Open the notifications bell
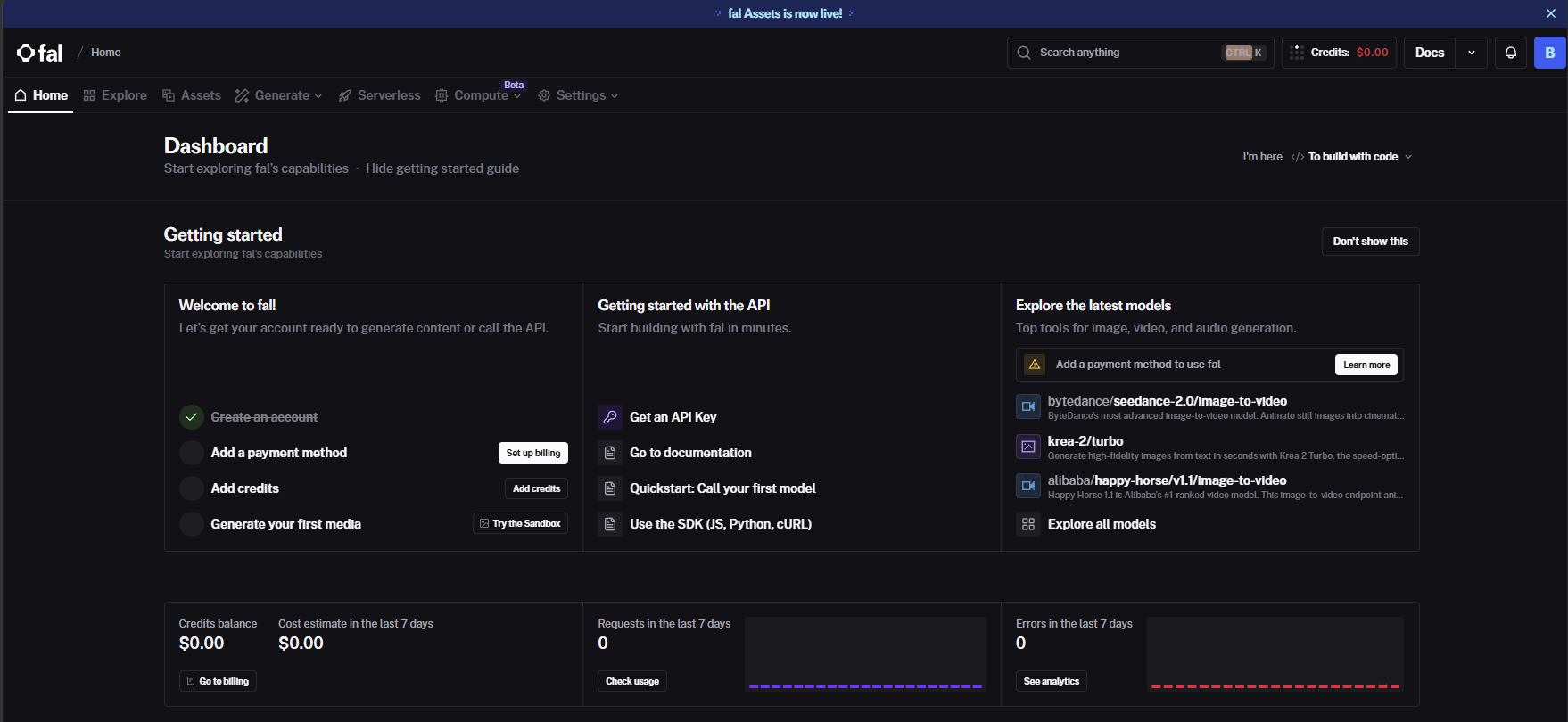The image size is (1568, 722). [1511, 53]
